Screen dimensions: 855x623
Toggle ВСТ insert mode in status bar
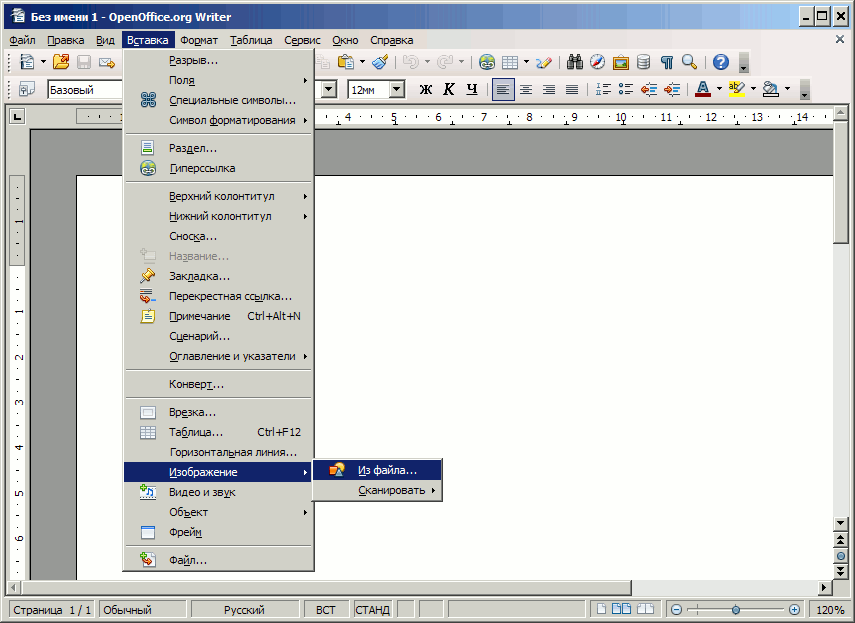[326, 610]
